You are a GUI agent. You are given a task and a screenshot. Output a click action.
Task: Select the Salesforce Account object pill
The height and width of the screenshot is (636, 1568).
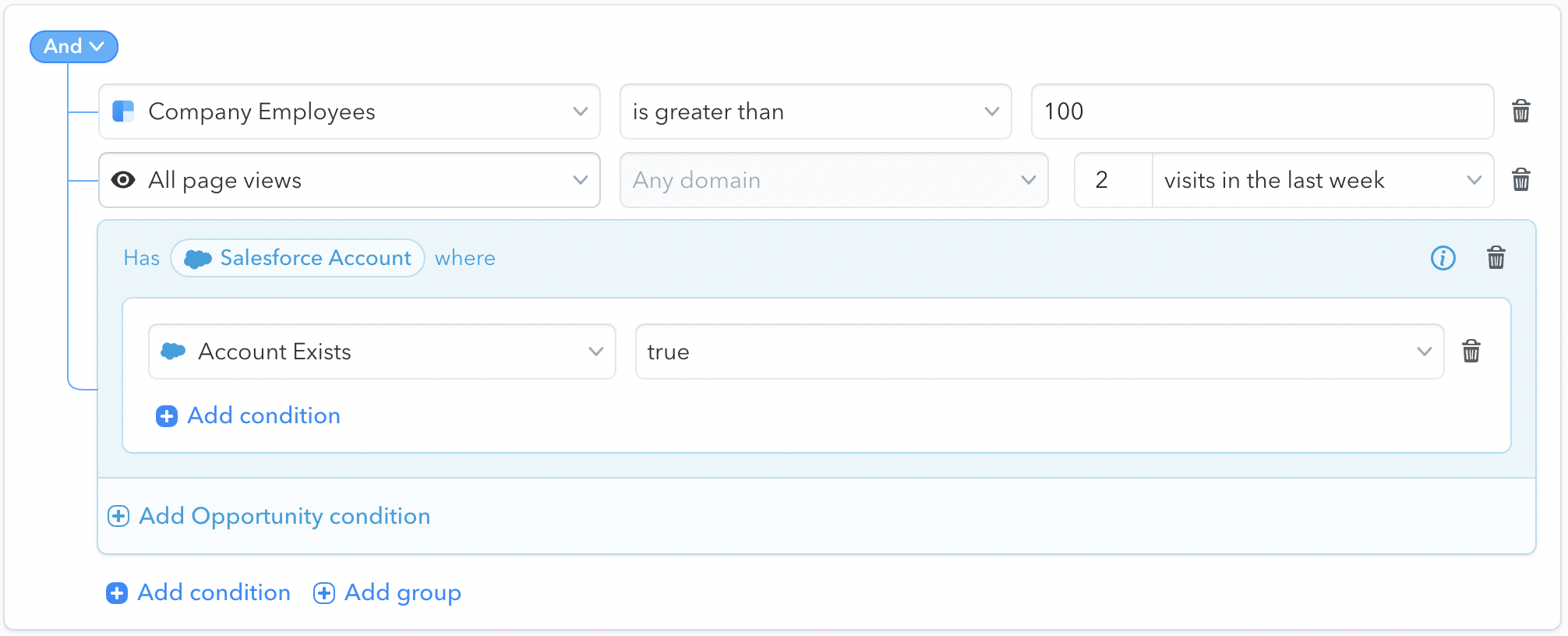298,258
